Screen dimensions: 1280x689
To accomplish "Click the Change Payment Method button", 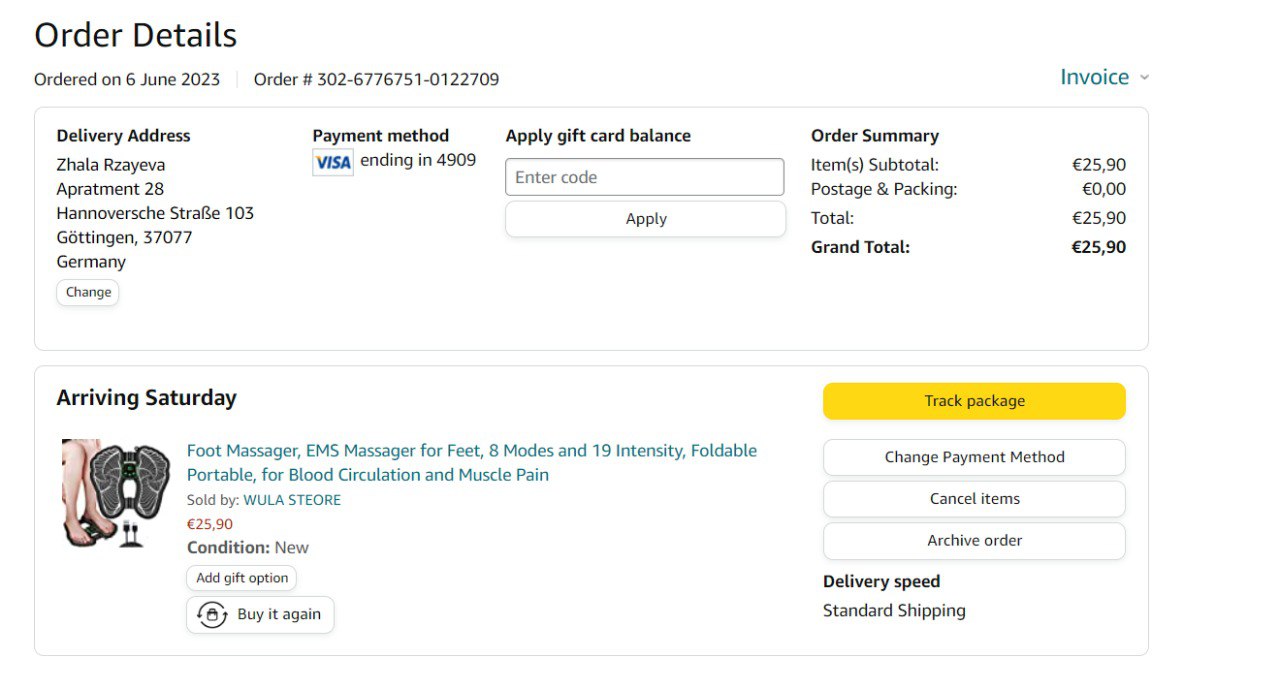I will click(974, 457).
